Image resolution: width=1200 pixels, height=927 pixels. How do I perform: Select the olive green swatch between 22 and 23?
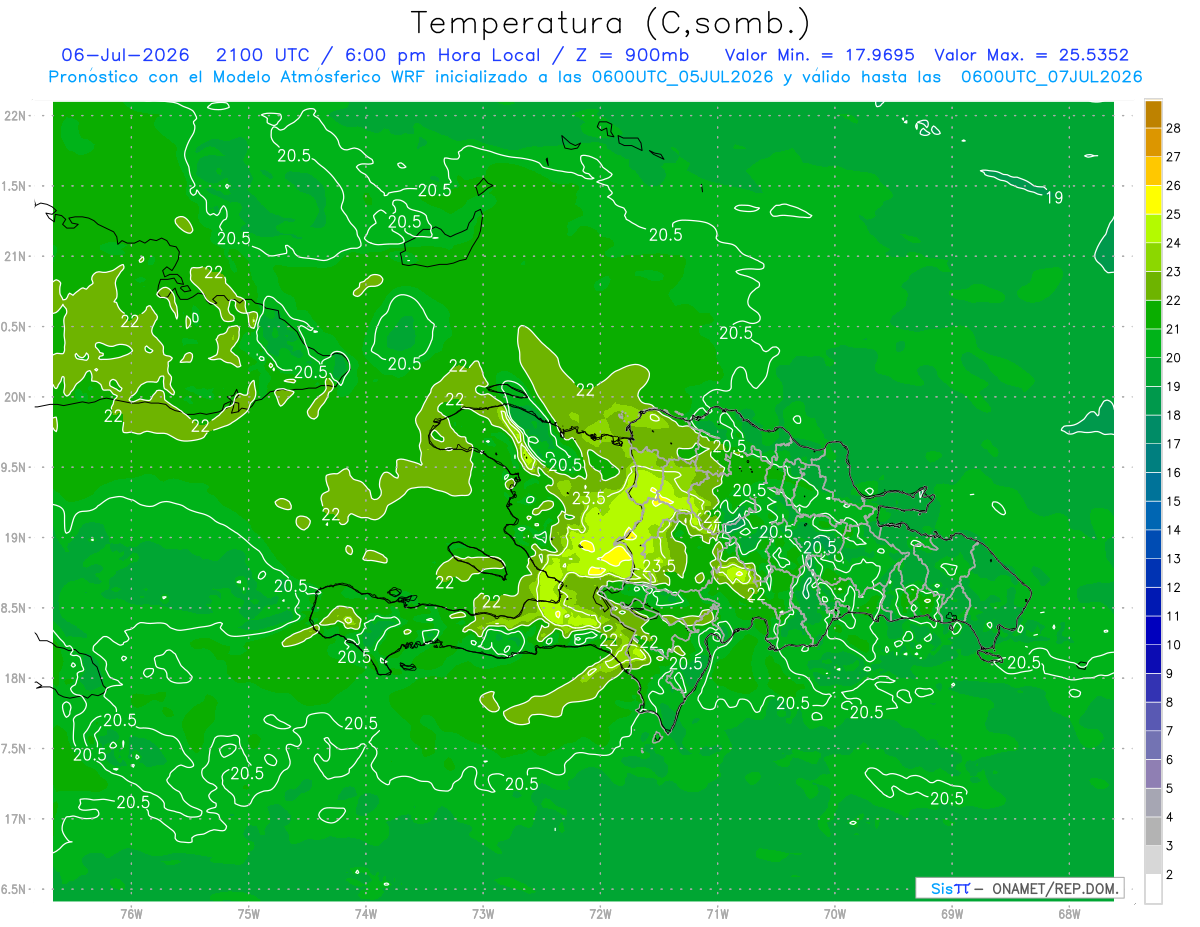1153,286
